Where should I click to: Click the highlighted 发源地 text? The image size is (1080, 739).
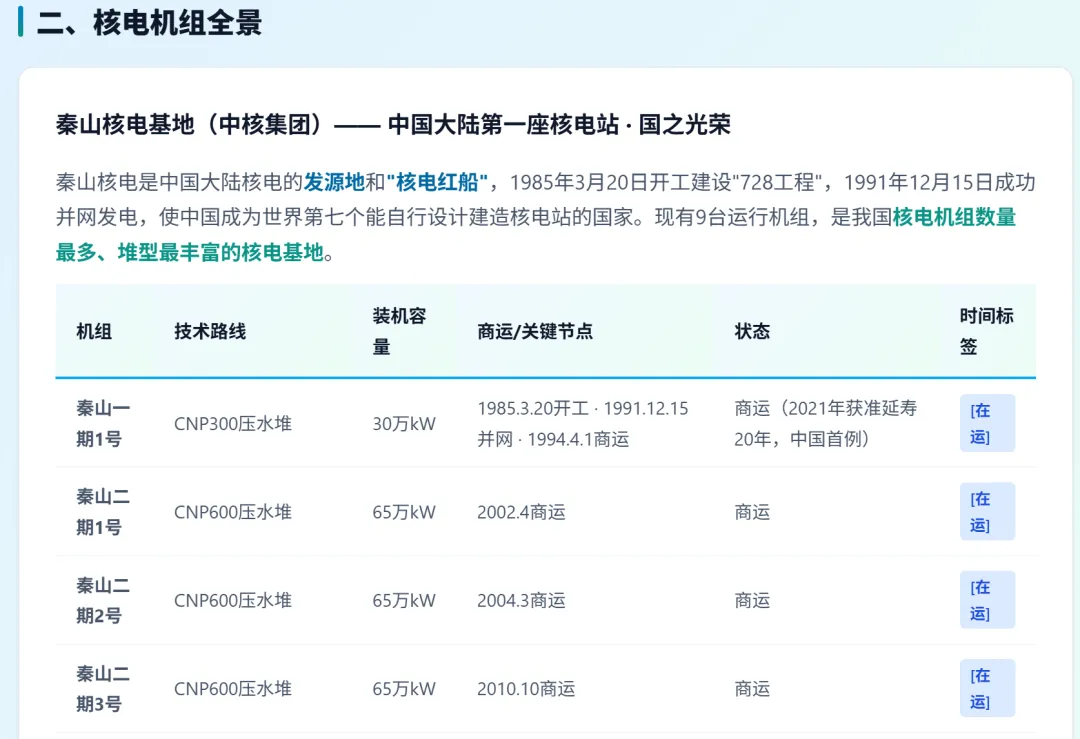click(x=334, y=183)
